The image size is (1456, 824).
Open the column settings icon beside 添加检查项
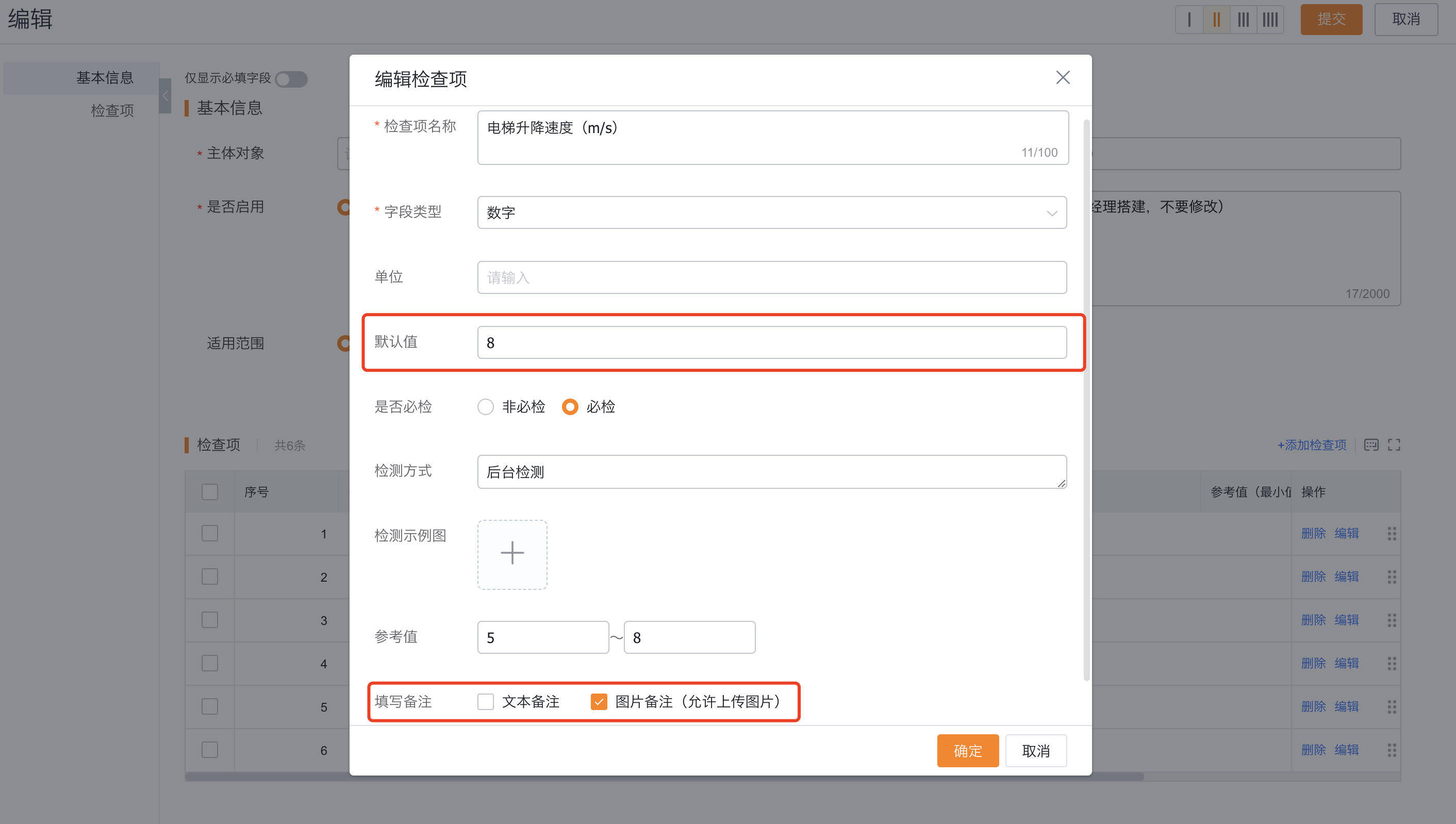1371,445
